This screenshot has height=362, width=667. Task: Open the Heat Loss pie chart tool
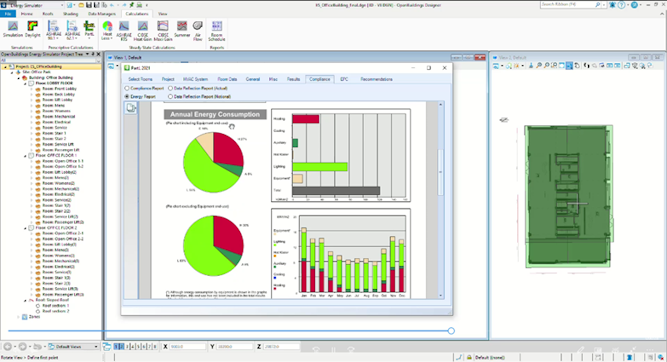[107, 30]
